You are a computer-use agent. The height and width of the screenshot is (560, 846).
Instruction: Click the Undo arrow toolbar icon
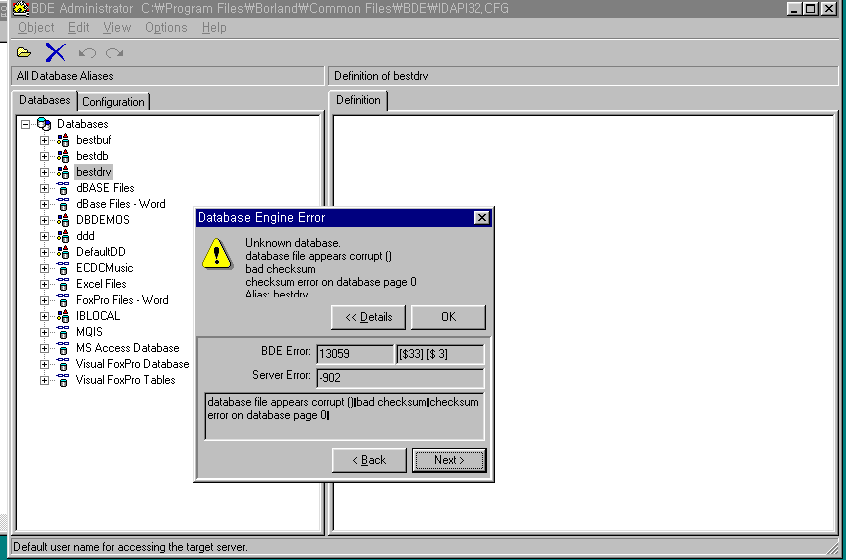point(87,52)
